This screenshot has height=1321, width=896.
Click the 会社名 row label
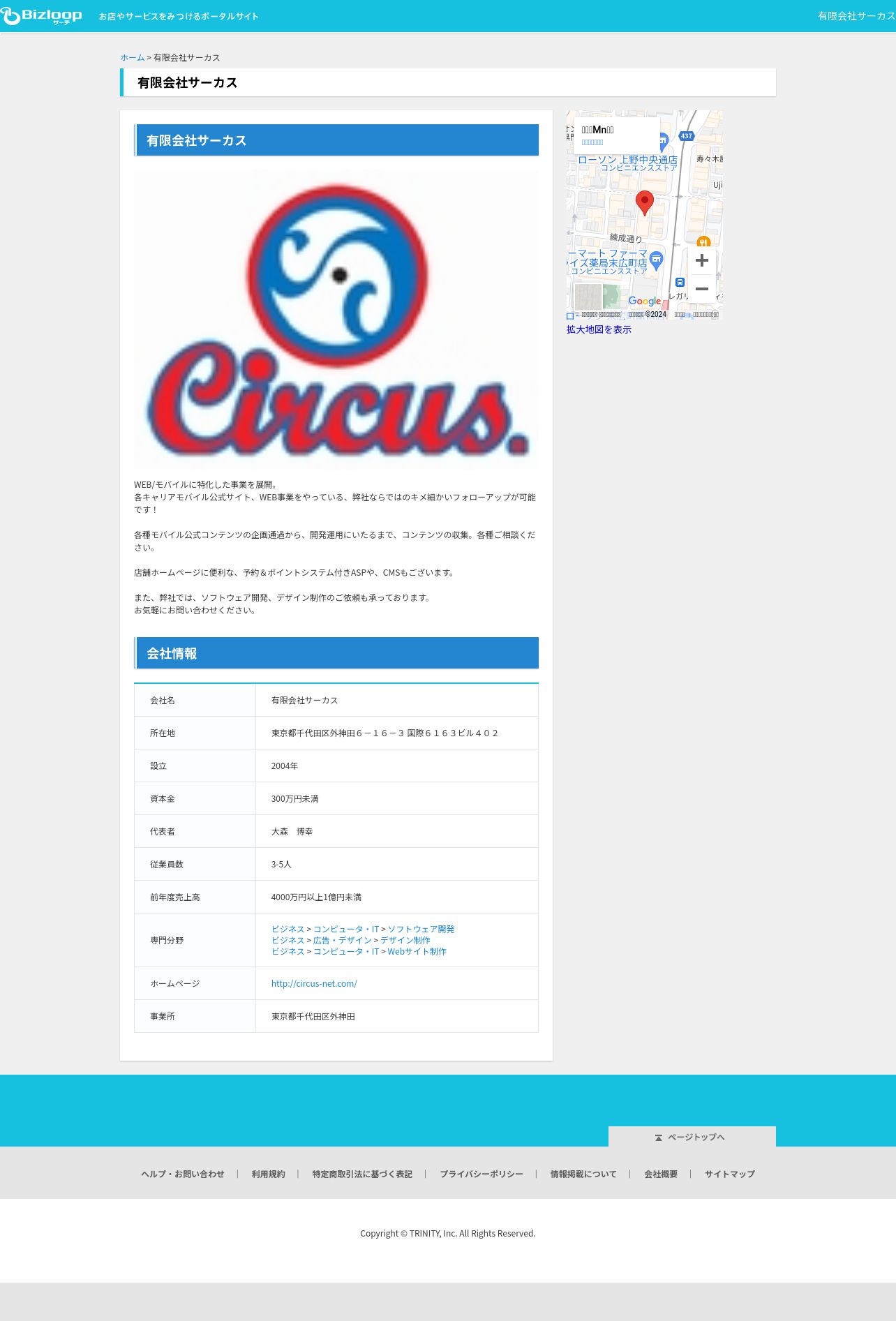point(163,700)
